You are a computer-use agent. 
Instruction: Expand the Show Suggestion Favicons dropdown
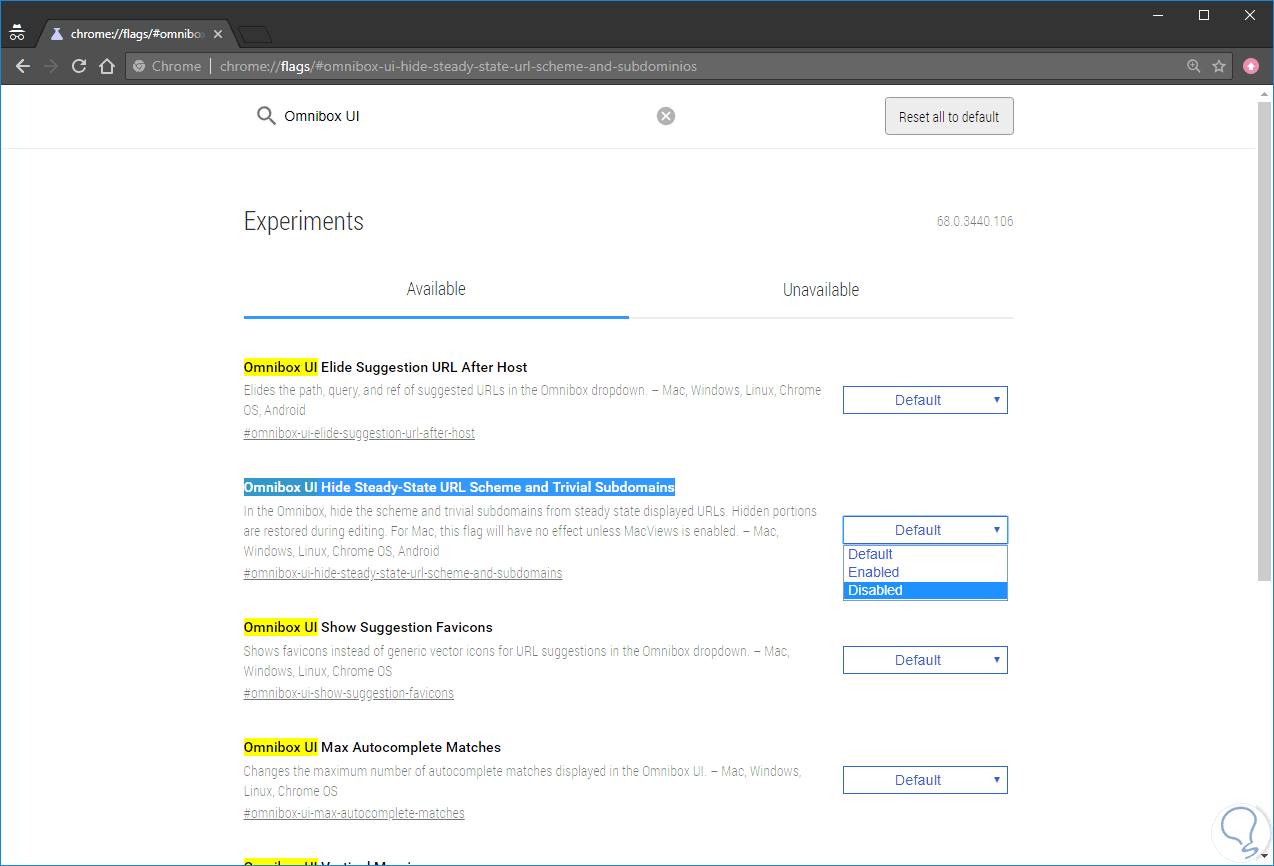pyautogui.click(x=925, y=660)
